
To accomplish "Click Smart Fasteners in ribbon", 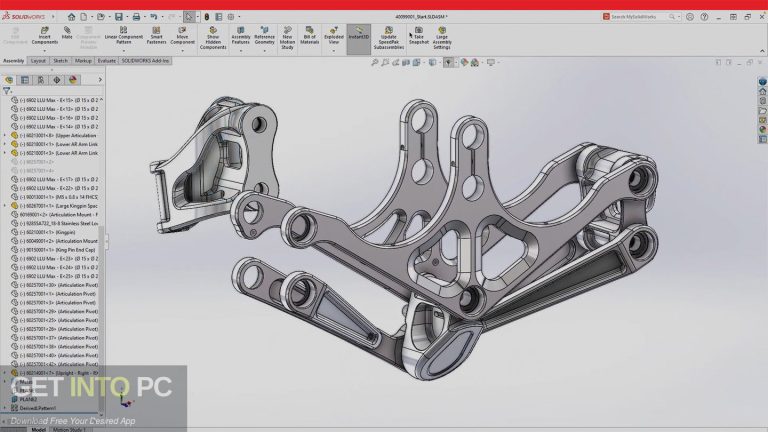I will pos(154,36).
